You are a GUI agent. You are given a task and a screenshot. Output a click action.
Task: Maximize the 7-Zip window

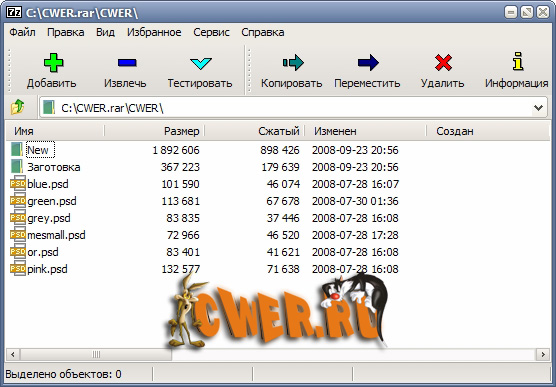click(527, 12)
